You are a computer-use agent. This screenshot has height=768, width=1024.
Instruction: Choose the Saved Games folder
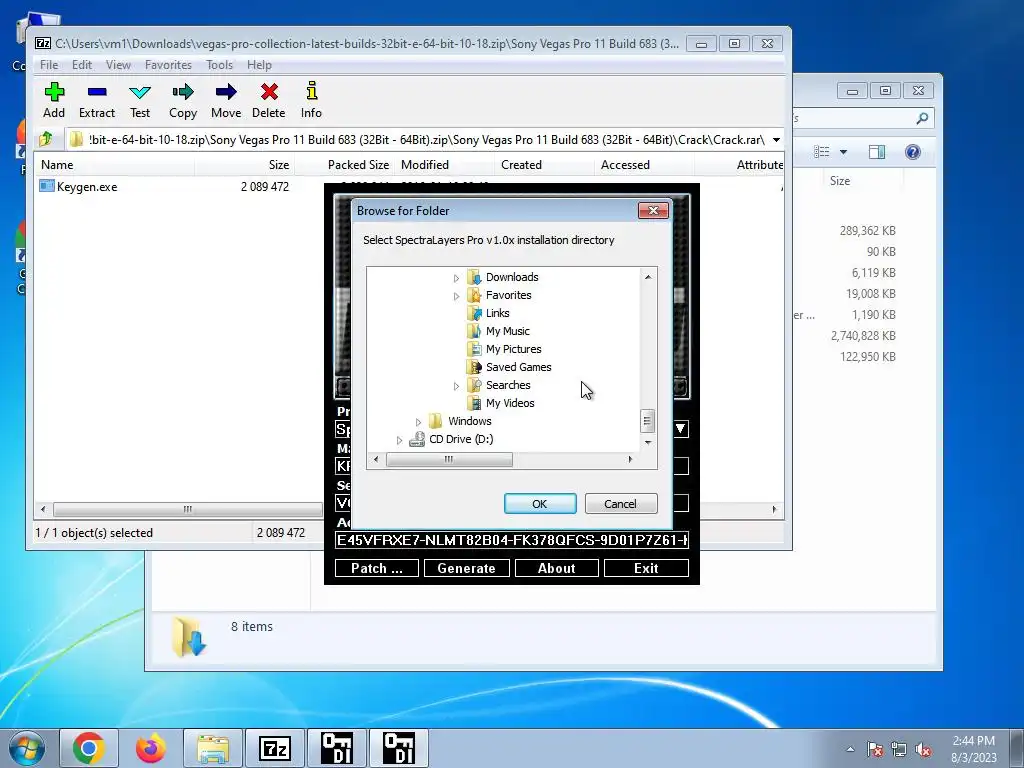point(519,367)
